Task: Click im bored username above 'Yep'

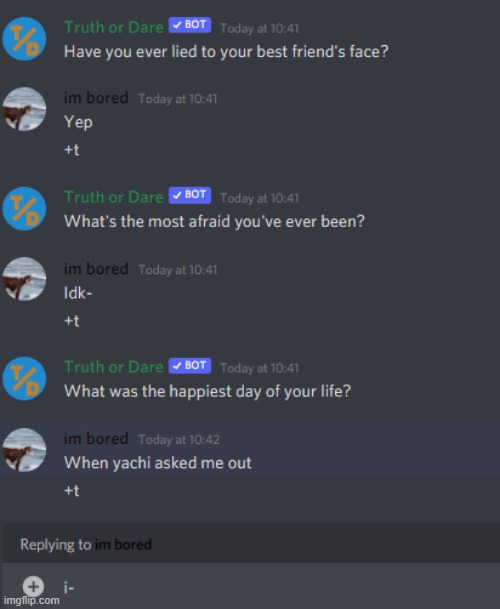Action: pyautogui.click(x=96, y=98)
